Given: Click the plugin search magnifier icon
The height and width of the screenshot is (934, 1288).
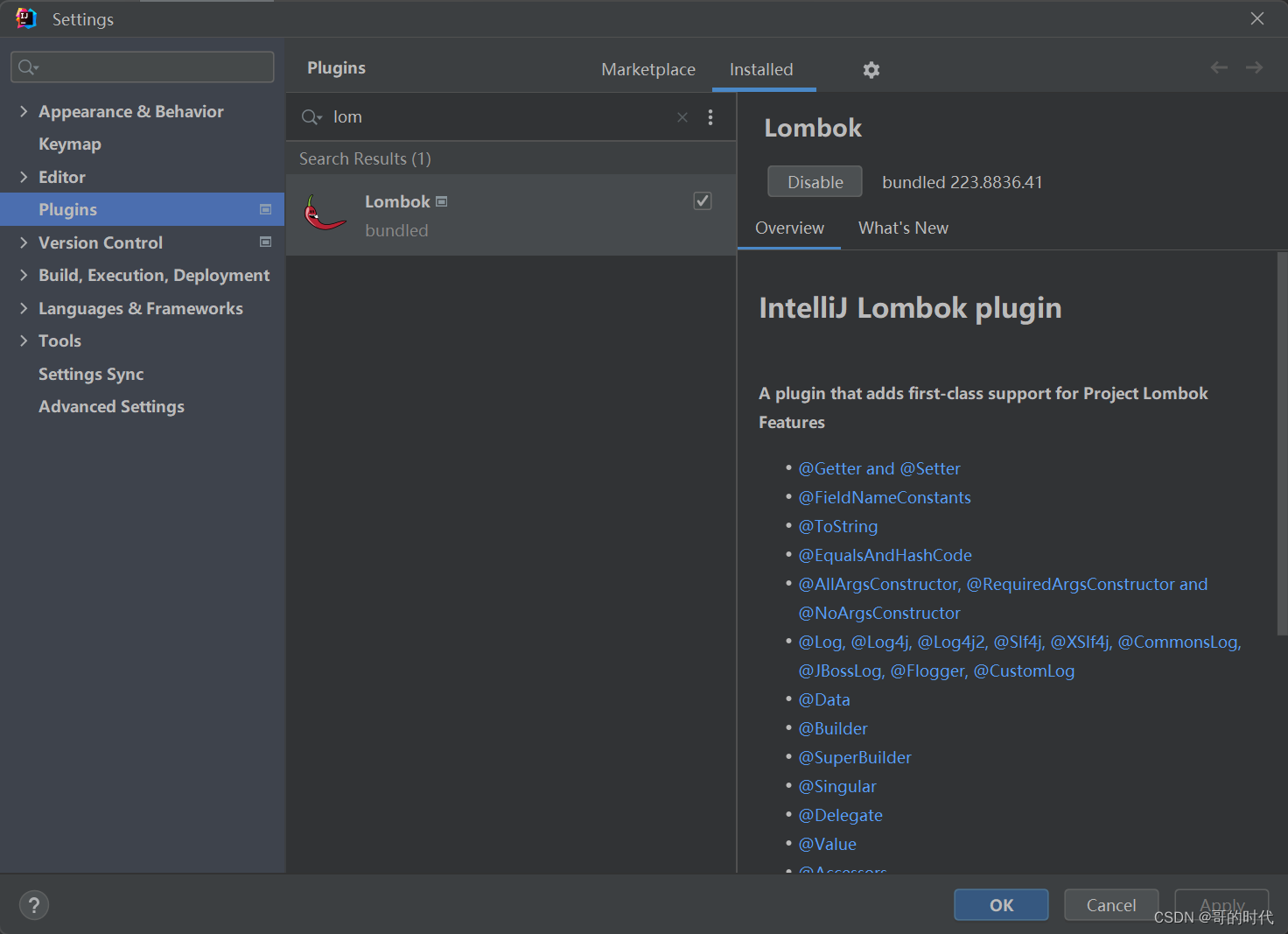Looking at the screenshot, I should point(311,117).
